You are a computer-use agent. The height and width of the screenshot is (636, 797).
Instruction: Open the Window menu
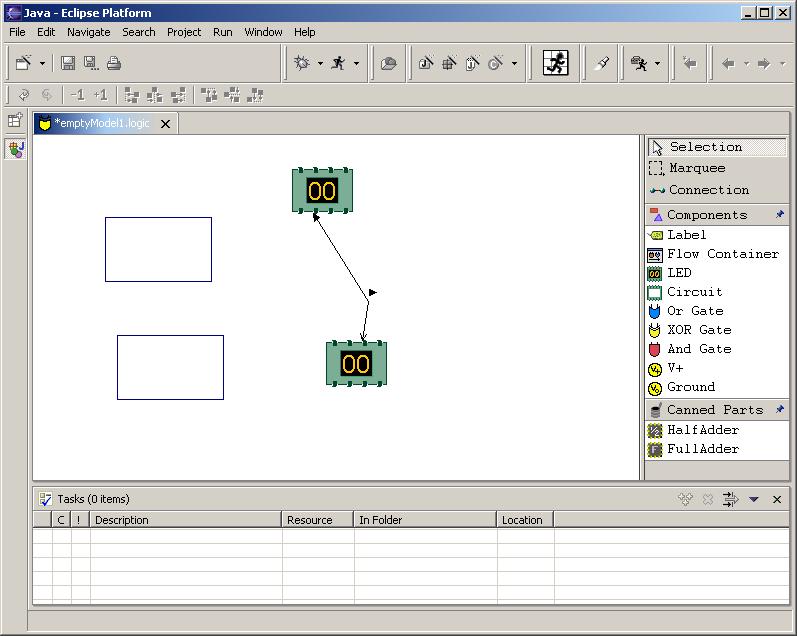[263, 32]
